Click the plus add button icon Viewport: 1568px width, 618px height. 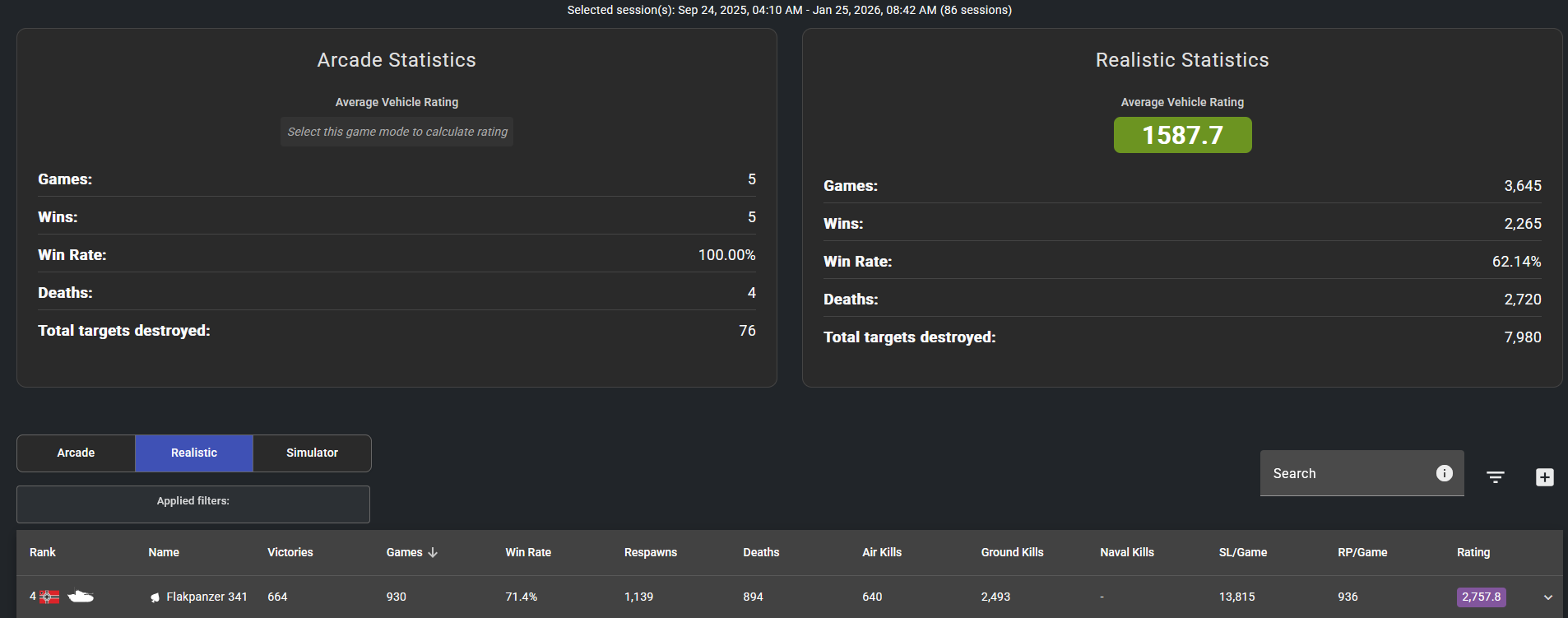click(1544, 477)
